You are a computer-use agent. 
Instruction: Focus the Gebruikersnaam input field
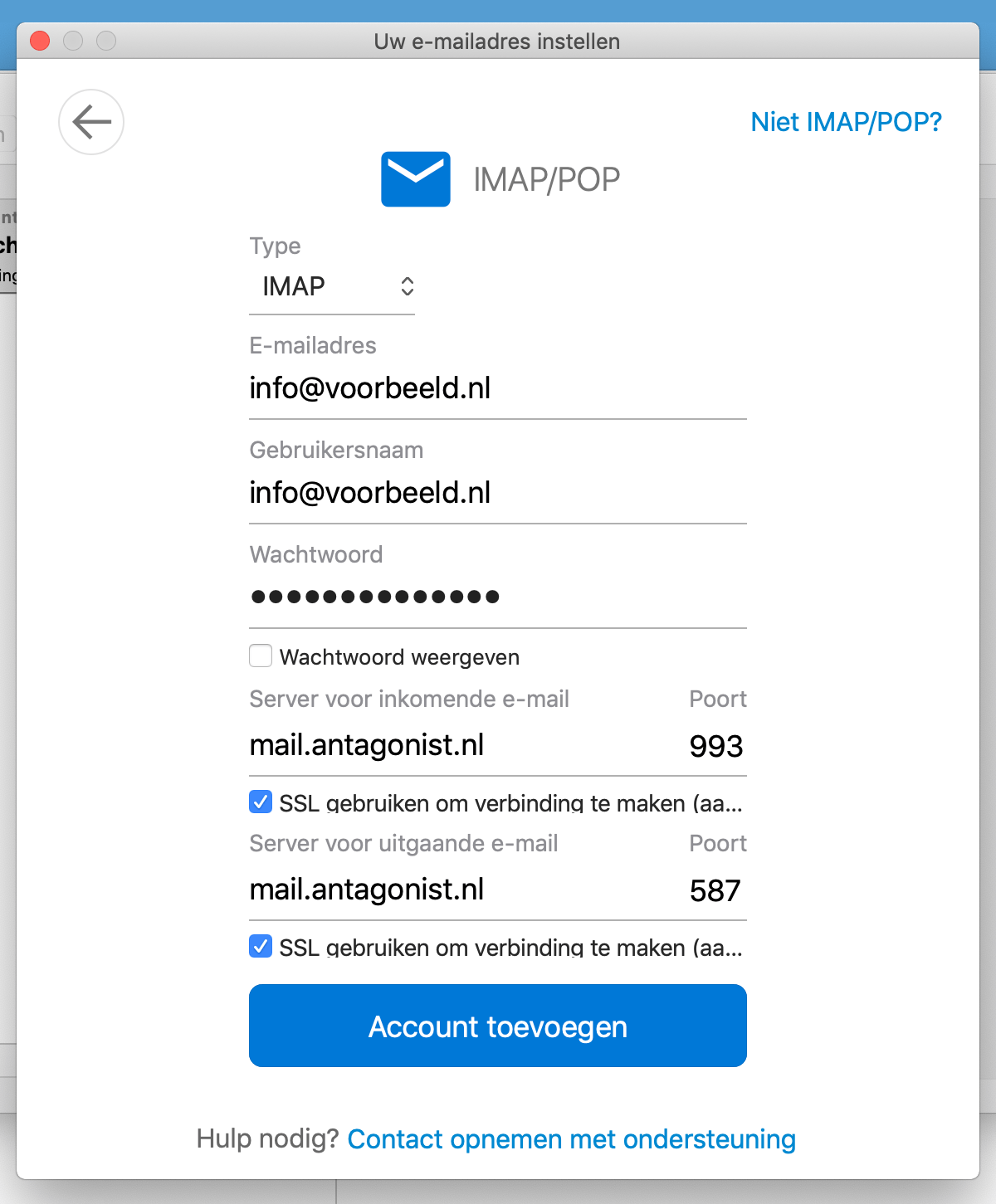pyautogui.click(x=498, y=493)
